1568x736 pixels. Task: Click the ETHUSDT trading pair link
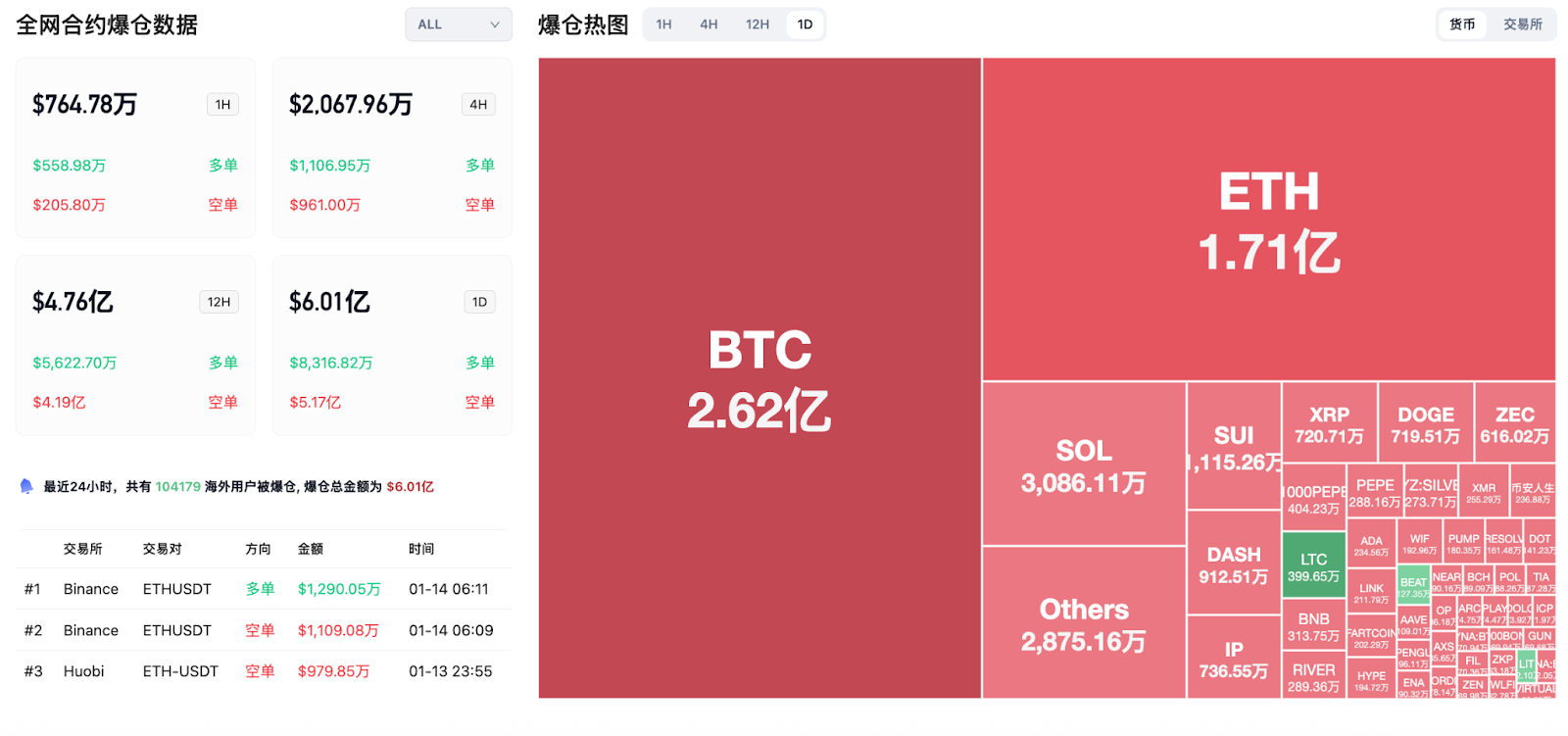pos(177,589)
